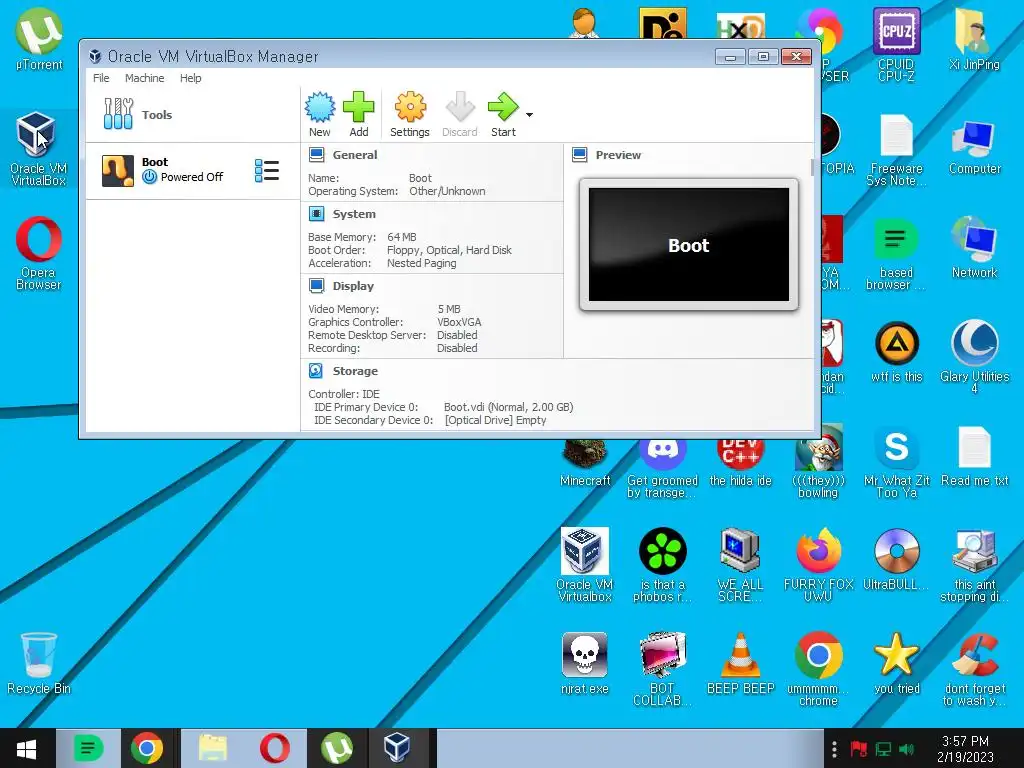Screen dimensions: 1024x768
Task: Select Oracle VM Virtualbox installer icon lower right
Action: click(x=584, y=564)
